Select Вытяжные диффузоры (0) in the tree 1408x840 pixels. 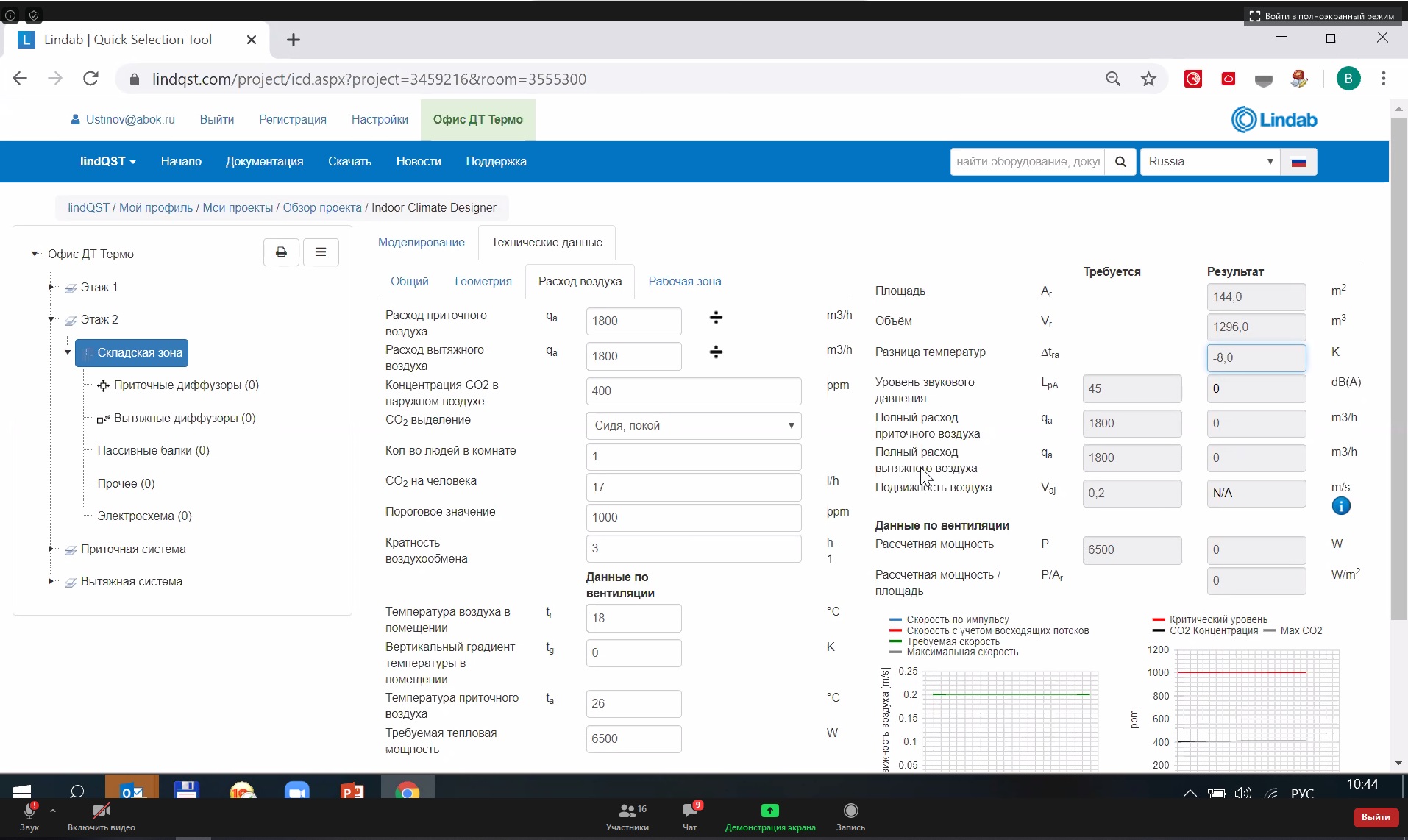(185, 419)
